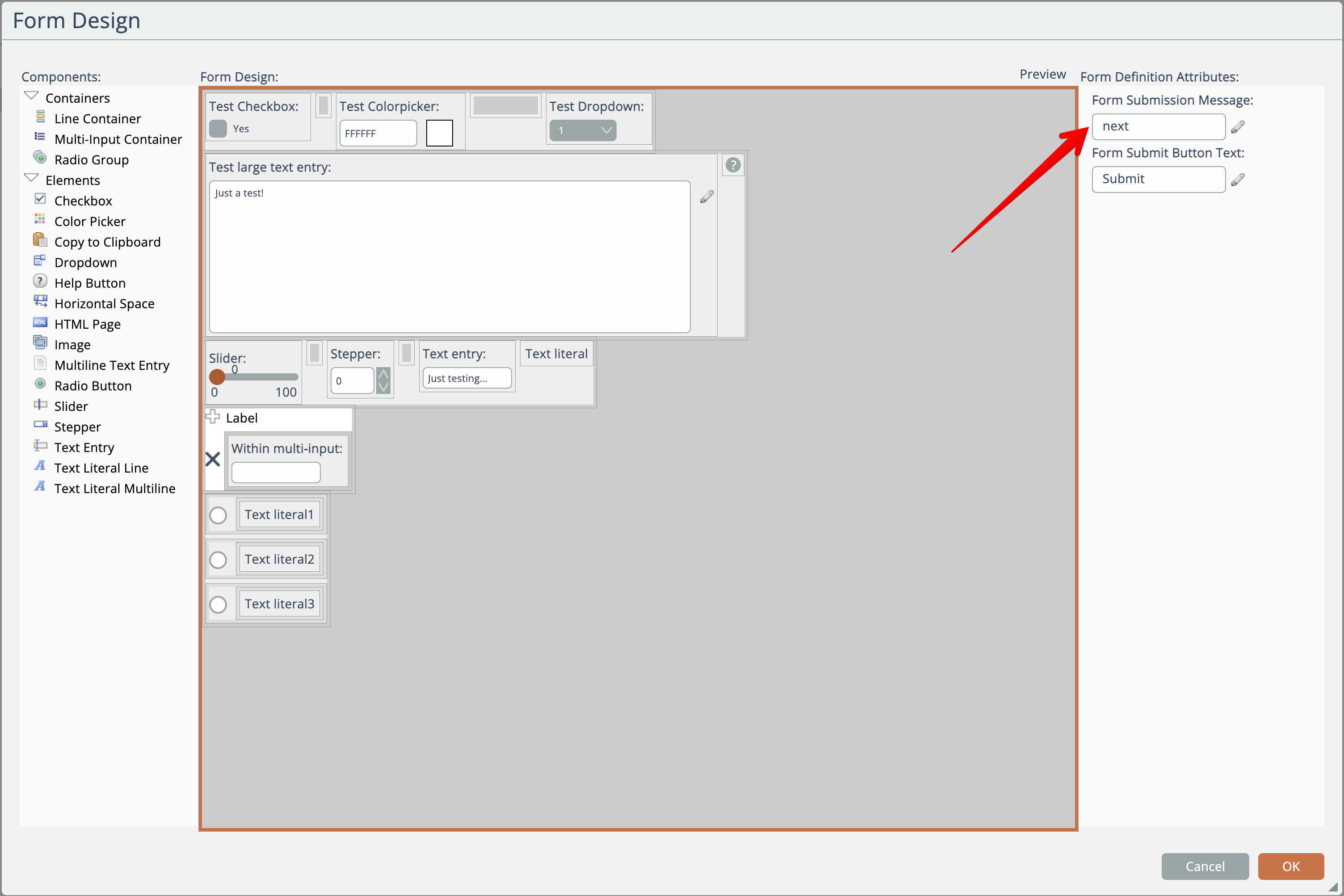The image size is (1344, 896).
Task: Click the pencil icon beside Form Submission Message
Action: click(1238, 127)
